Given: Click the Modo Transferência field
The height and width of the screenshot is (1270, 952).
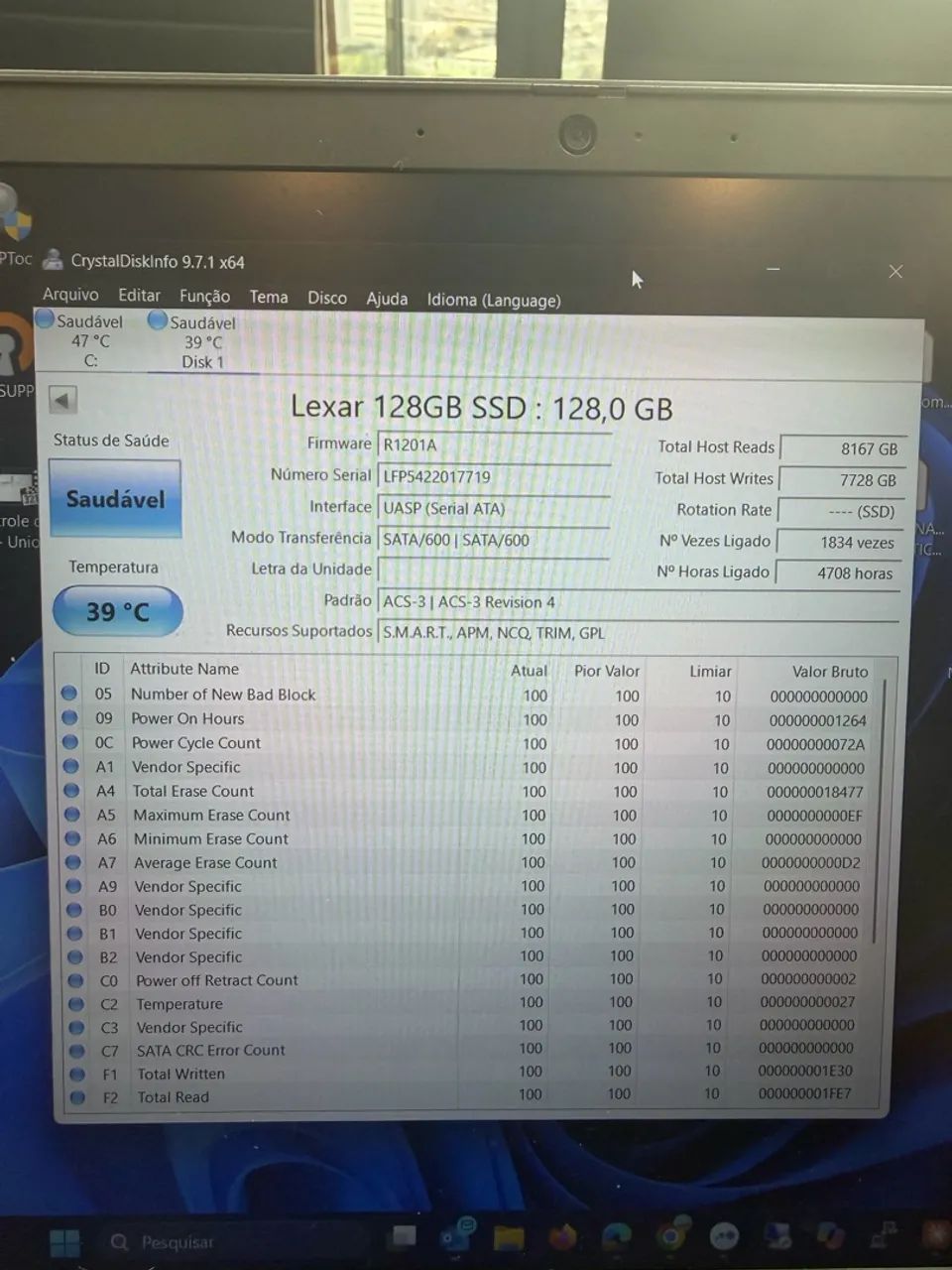Looking at the screenshot, I should point(493,540).
